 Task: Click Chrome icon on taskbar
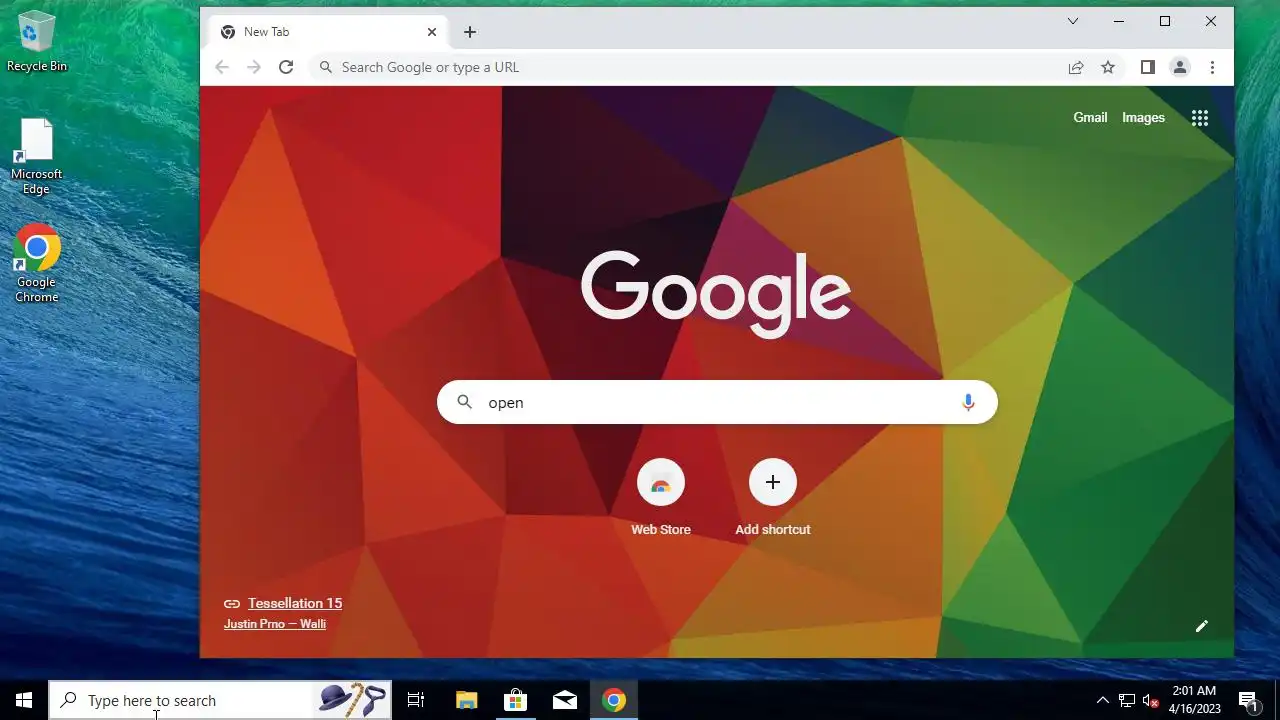pos(614,700)
